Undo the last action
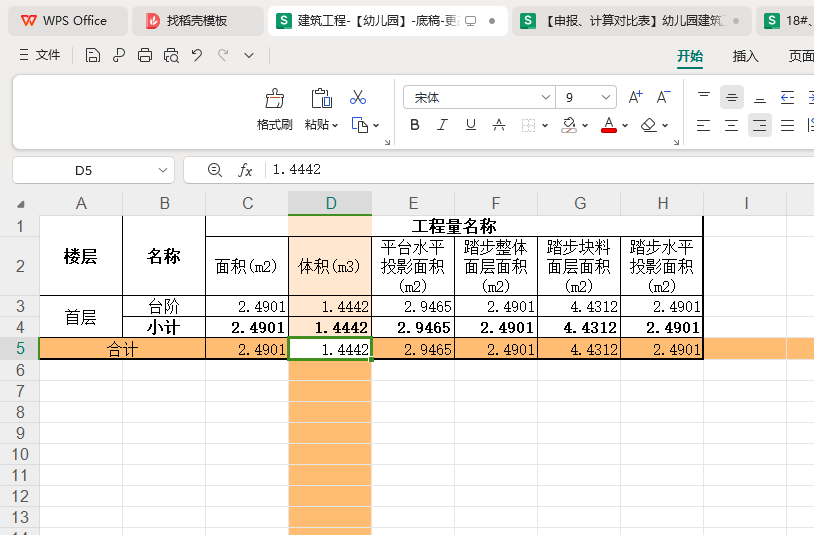 point(197,55)
